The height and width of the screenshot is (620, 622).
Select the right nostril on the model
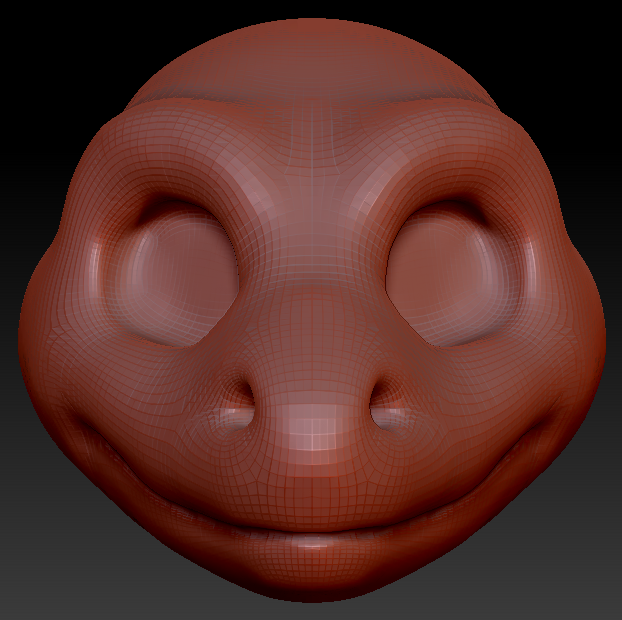(387, 405)
